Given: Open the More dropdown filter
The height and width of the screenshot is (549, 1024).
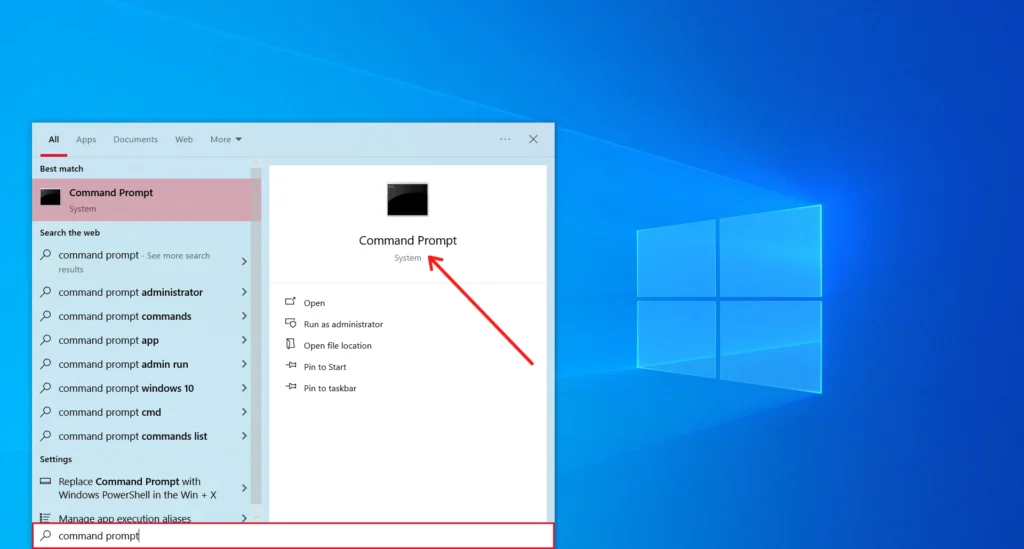Looking at the screenshot, I should [226, 140].
